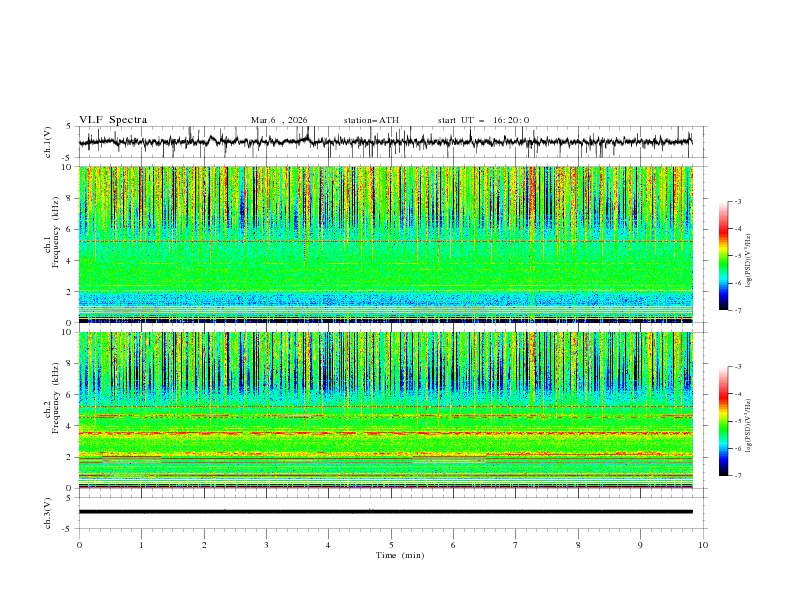Click the ch.1 log(PSD) color bar
Viewport: 792px width, 612px height.
(723, 256)
